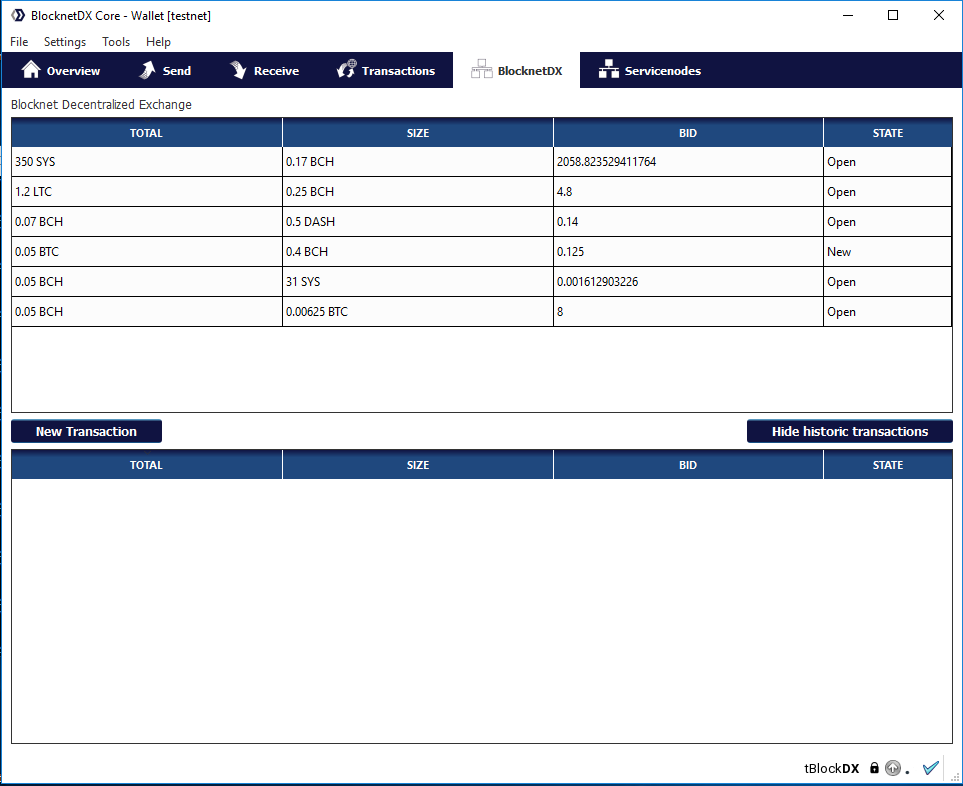Click the historic table TOTAL header
The height and width of the screenshot is (786, 963).
[x=146, y=465]
